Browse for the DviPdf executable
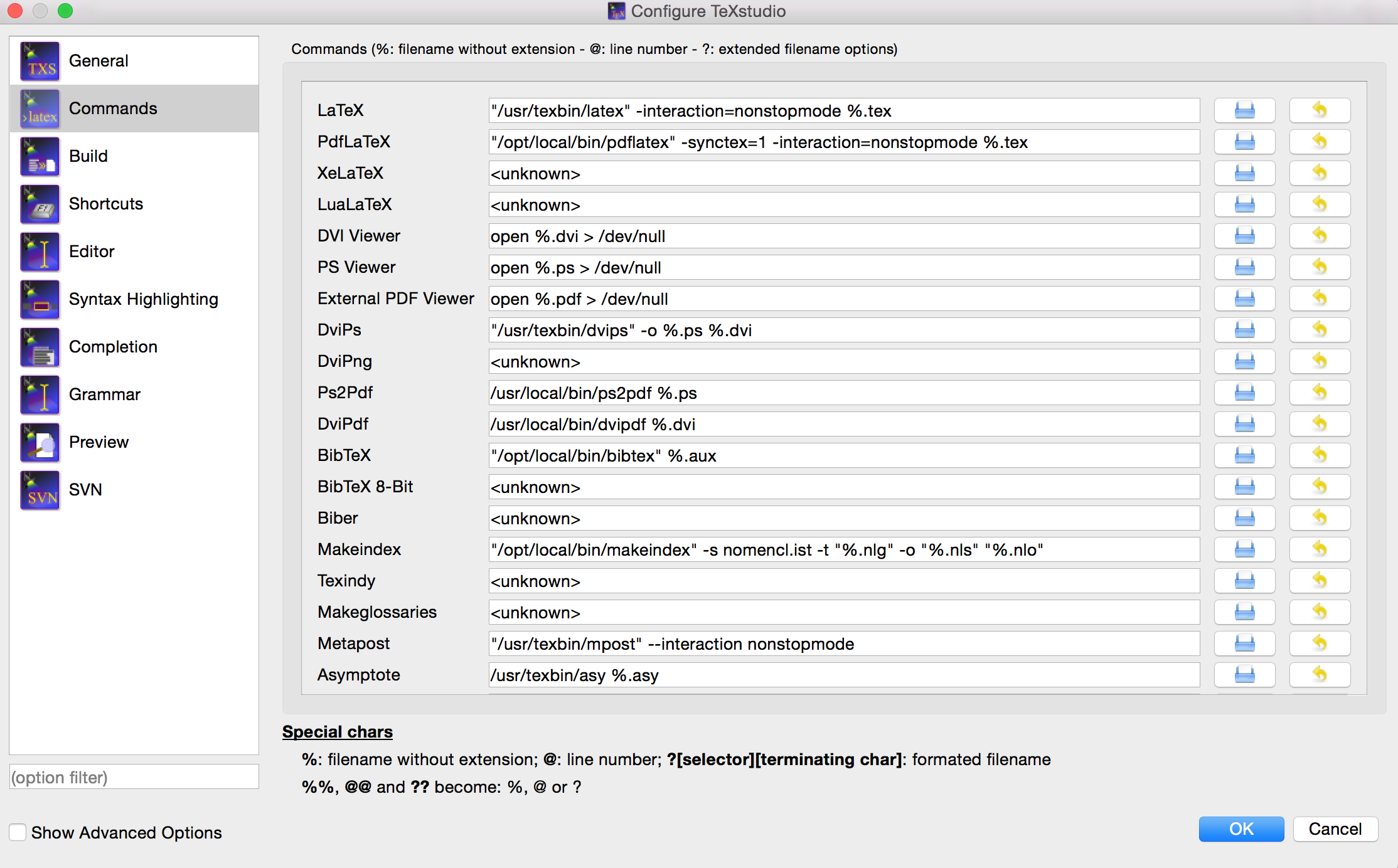Screen dimensions: 1398x868 click(1244, 424)
